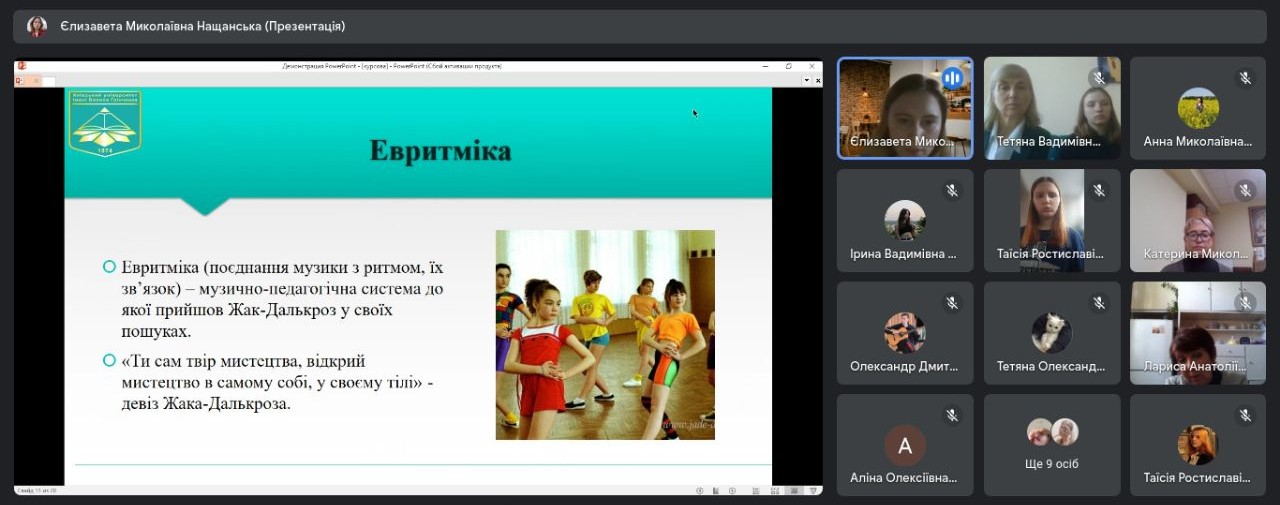Expand the 'Ще 9 осіб' participants tile
The image size is (1280, 505).
pos(1052,445)
